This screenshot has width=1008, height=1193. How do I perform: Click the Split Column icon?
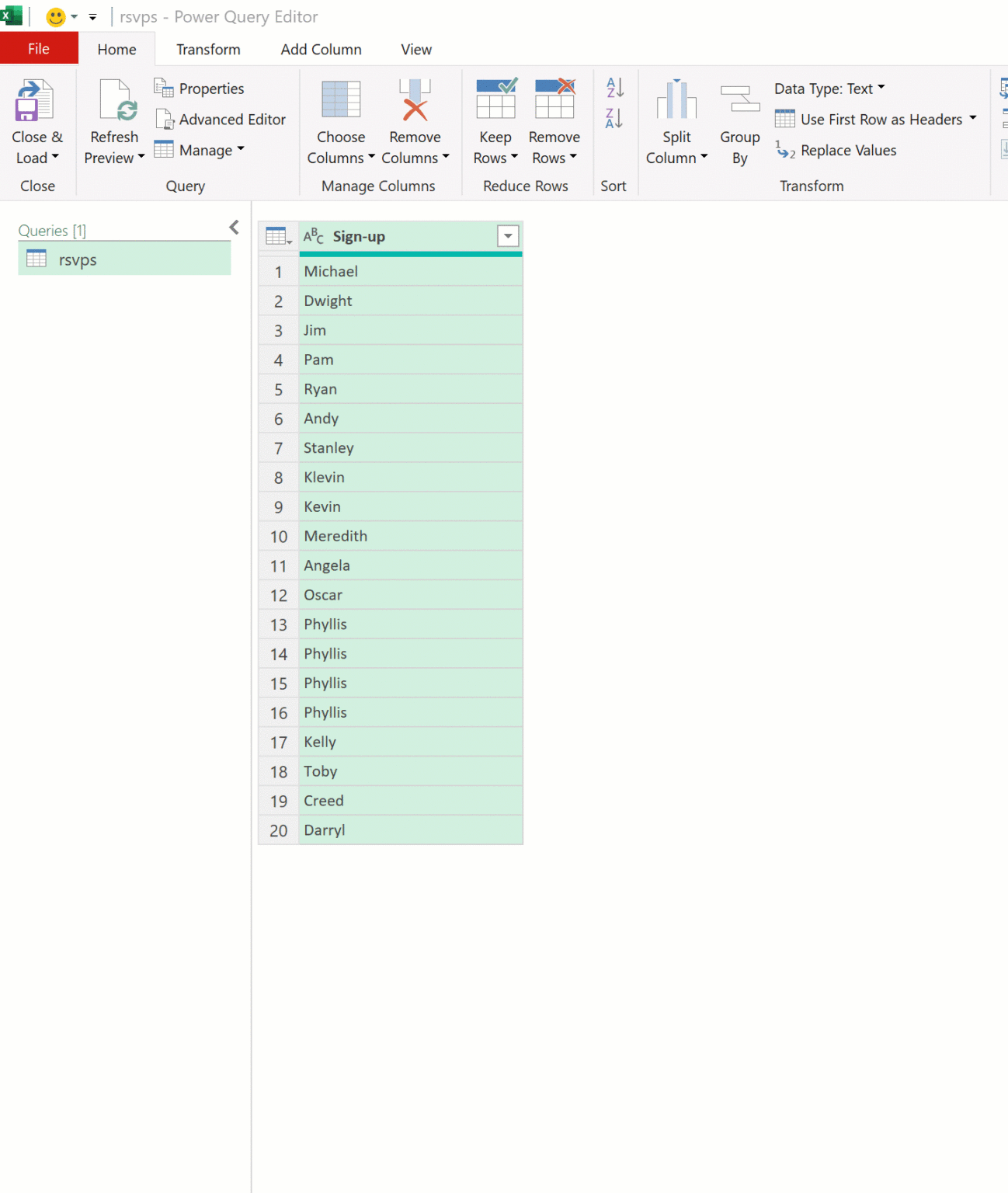[676, 99]
